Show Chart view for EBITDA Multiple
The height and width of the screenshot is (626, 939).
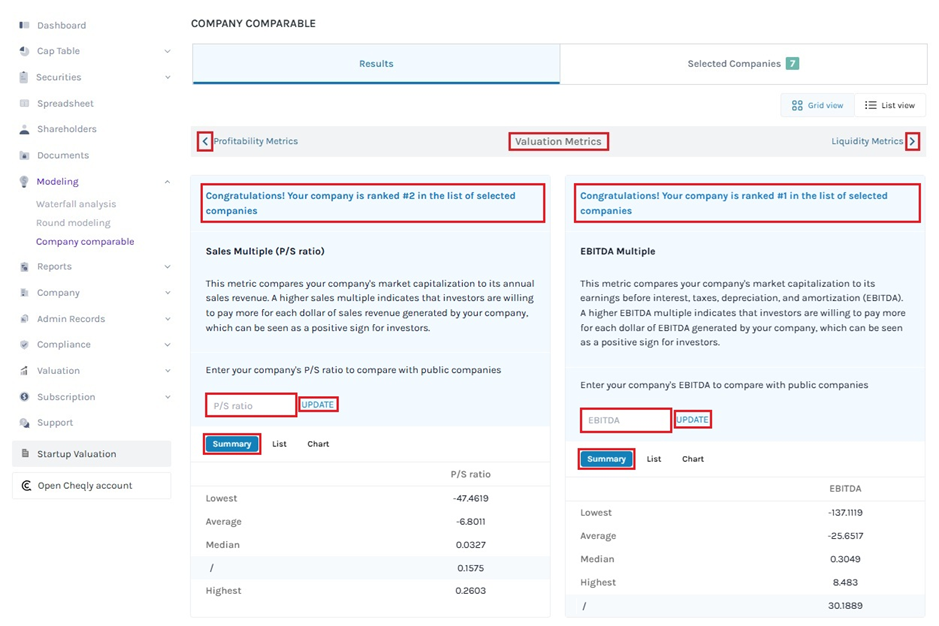point(693,459)
